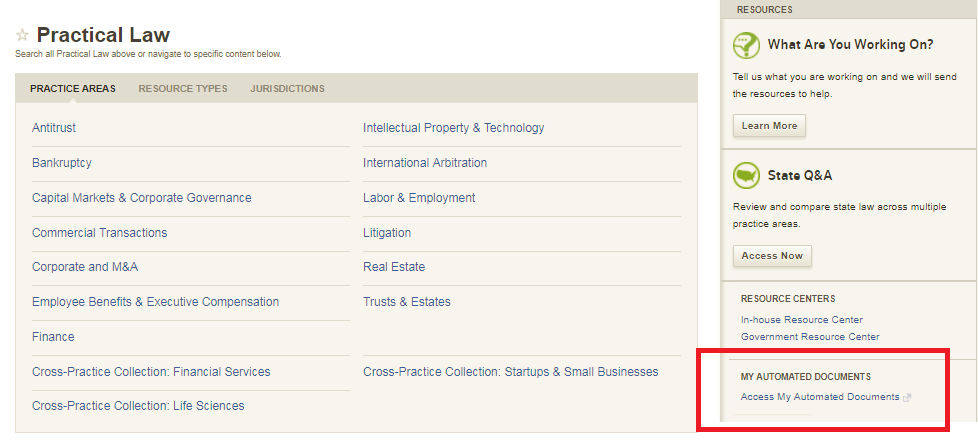978x442 pixels.
Task: Click the favorite star beside Practical Law
Action: click(x=22, y=36)
